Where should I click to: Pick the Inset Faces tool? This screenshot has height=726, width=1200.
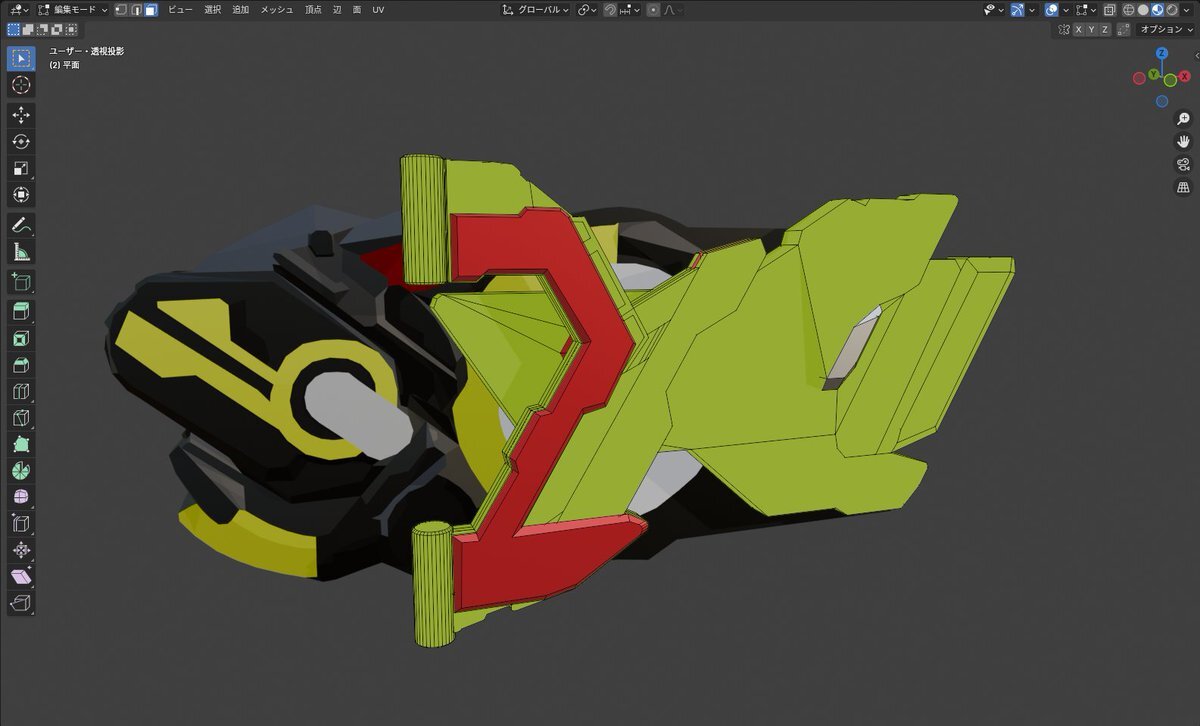(x=21, y=338)
